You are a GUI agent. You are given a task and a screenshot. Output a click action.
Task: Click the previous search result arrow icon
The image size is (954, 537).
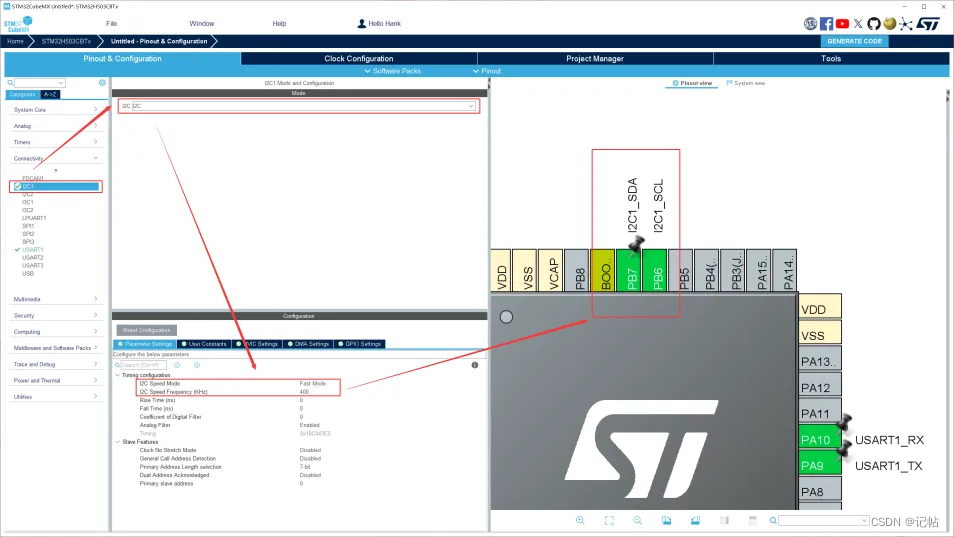coord(177,366)
